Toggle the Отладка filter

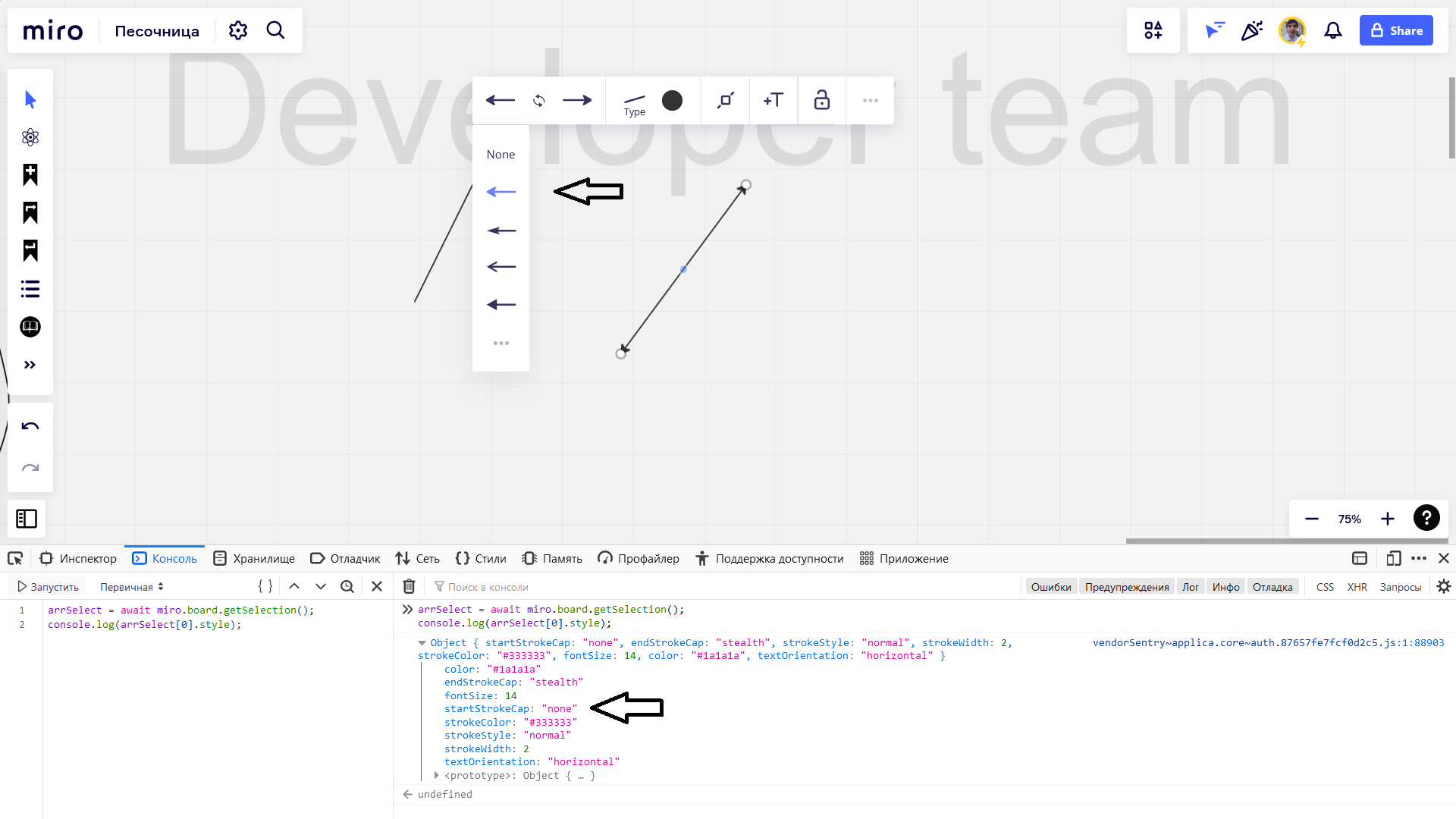(x=1272, y=587)
